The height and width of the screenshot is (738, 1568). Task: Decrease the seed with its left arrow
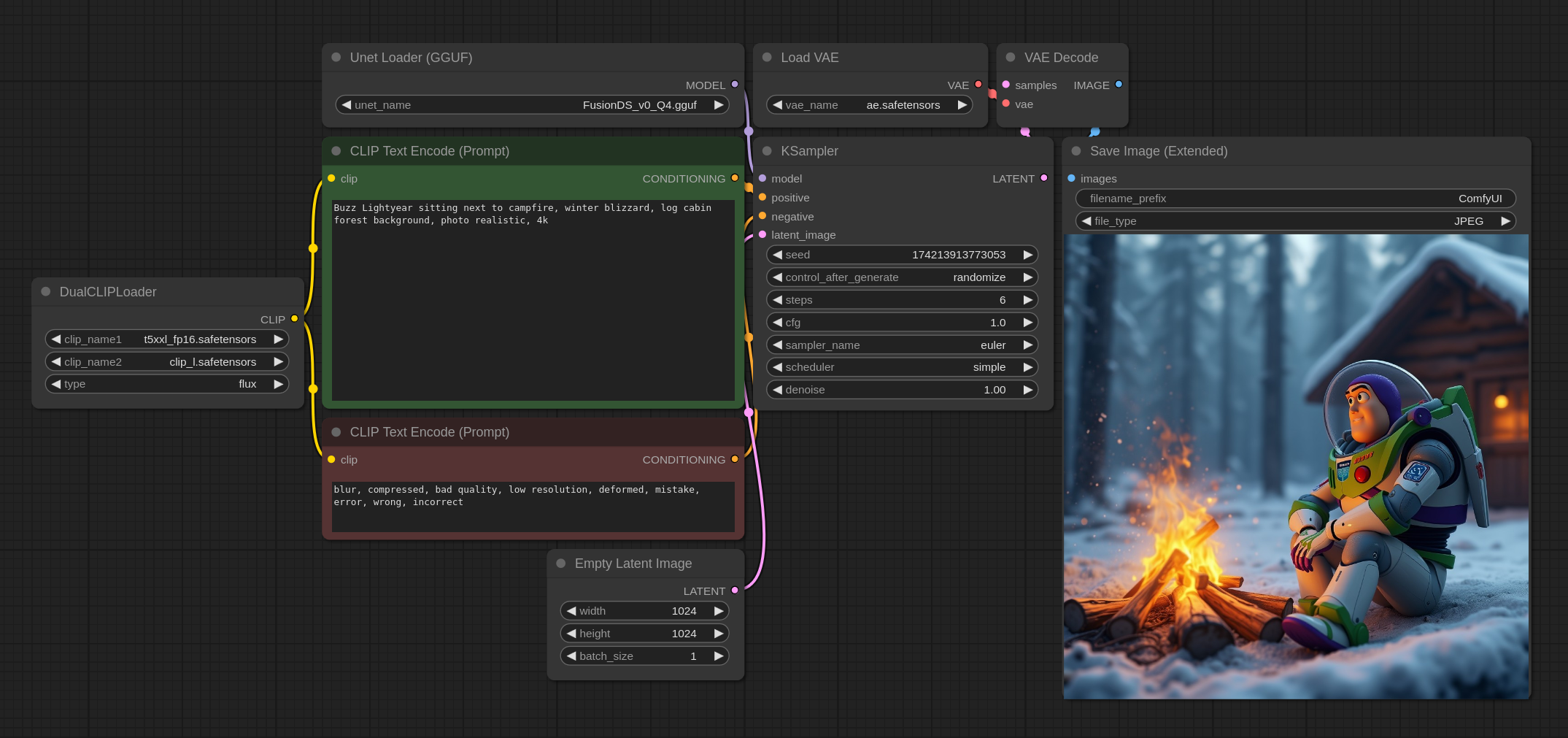click(778, 255)
